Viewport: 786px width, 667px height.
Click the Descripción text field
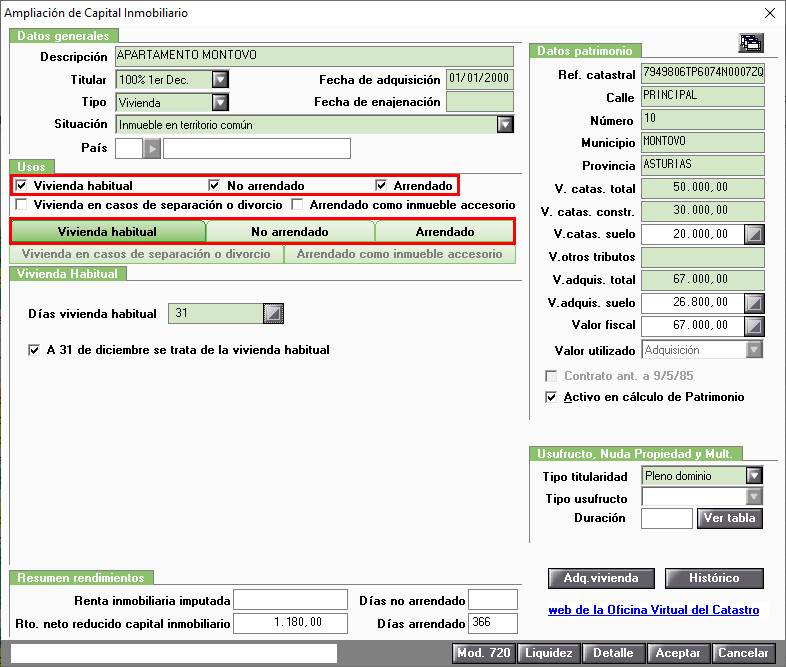click(314, 56)
